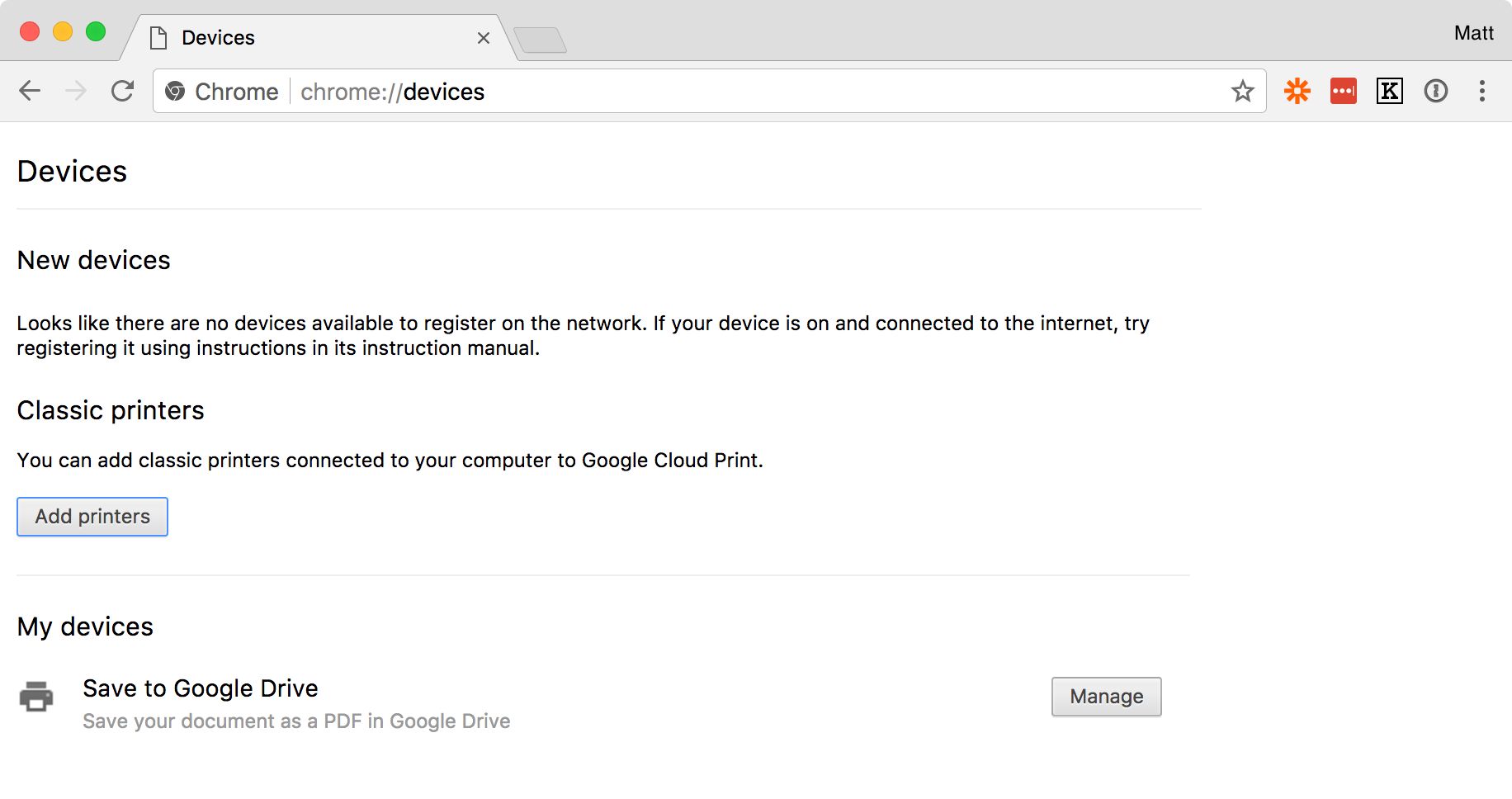Manage the Save to Google Drive device
The width and height of the screenshot is (1512, 799).
click(x=1106, y=697)
